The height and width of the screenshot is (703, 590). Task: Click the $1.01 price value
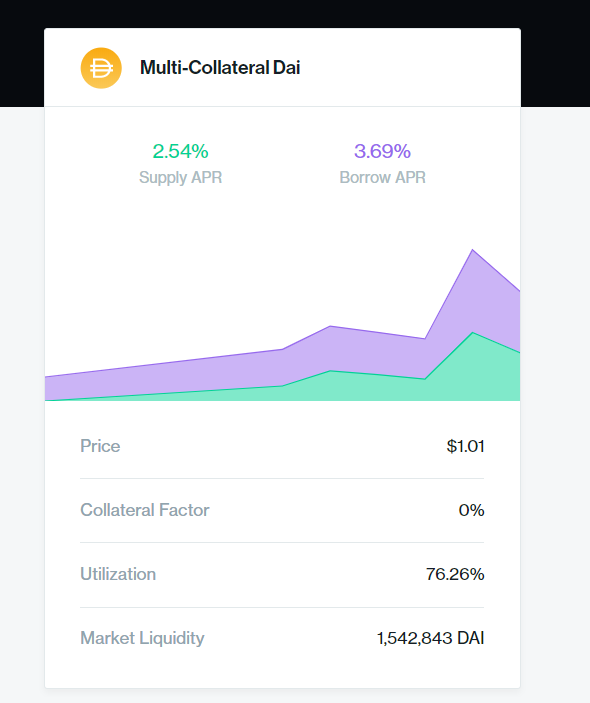click(x=465, y=446)
